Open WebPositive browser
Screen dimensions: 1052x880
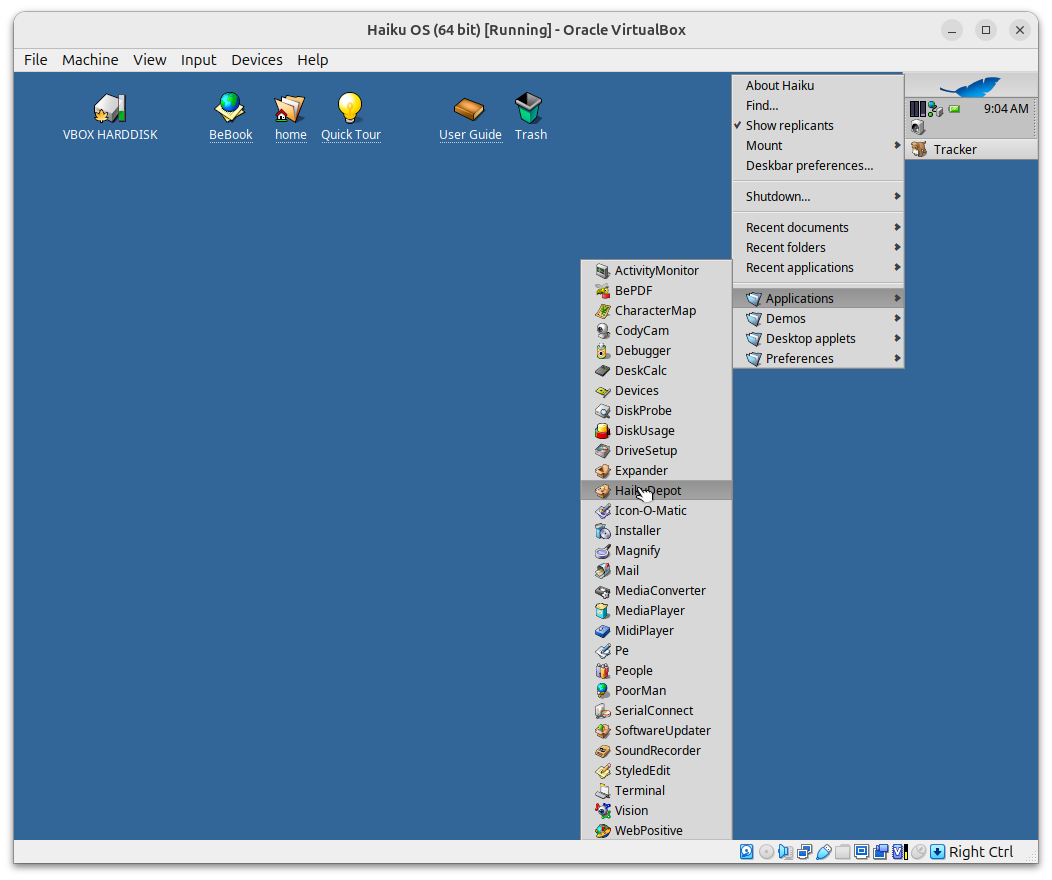pos(656,830)
